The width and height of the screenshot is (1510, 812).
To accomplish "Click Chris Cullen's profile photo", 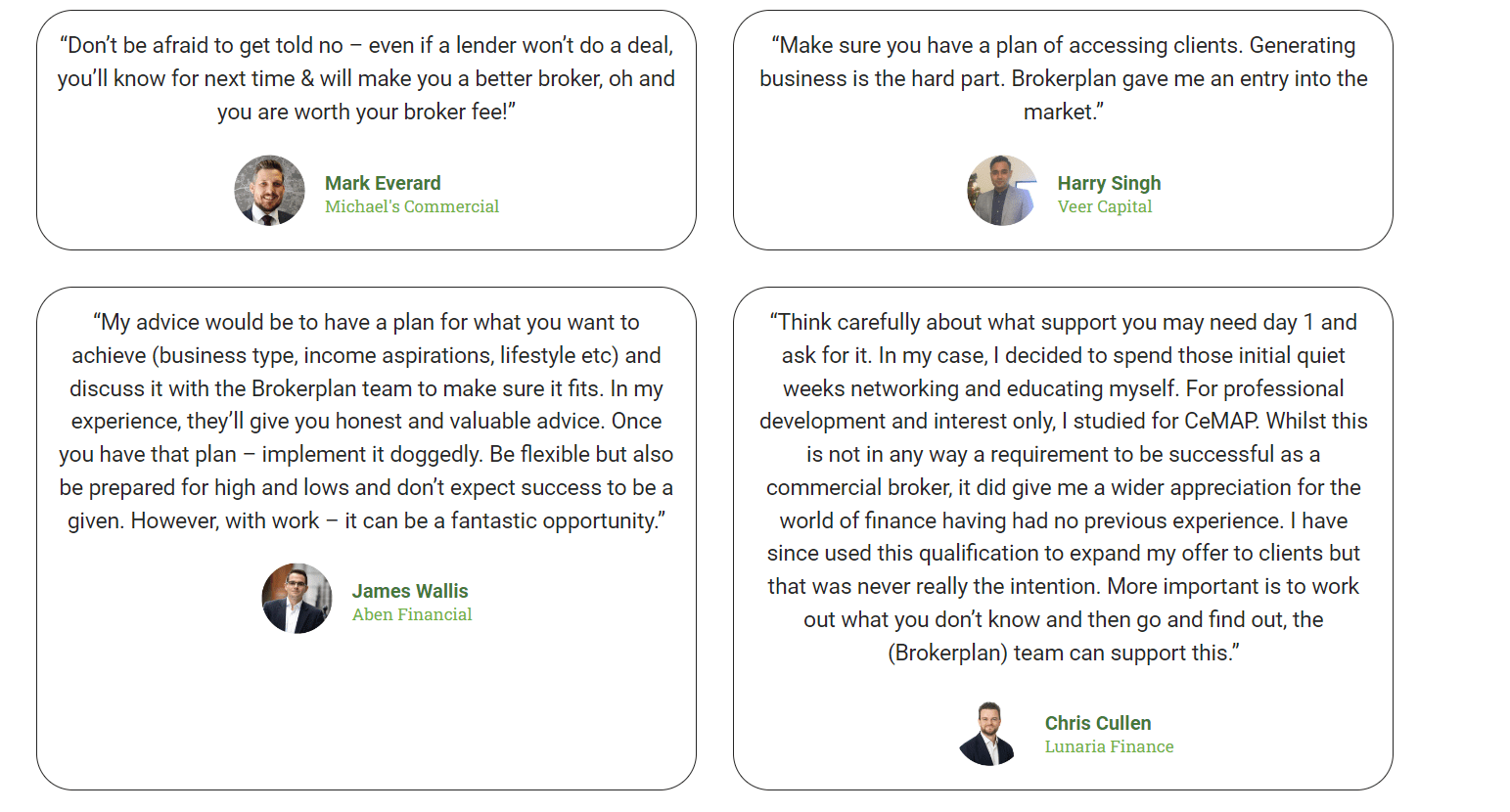I will pos(989,734).
